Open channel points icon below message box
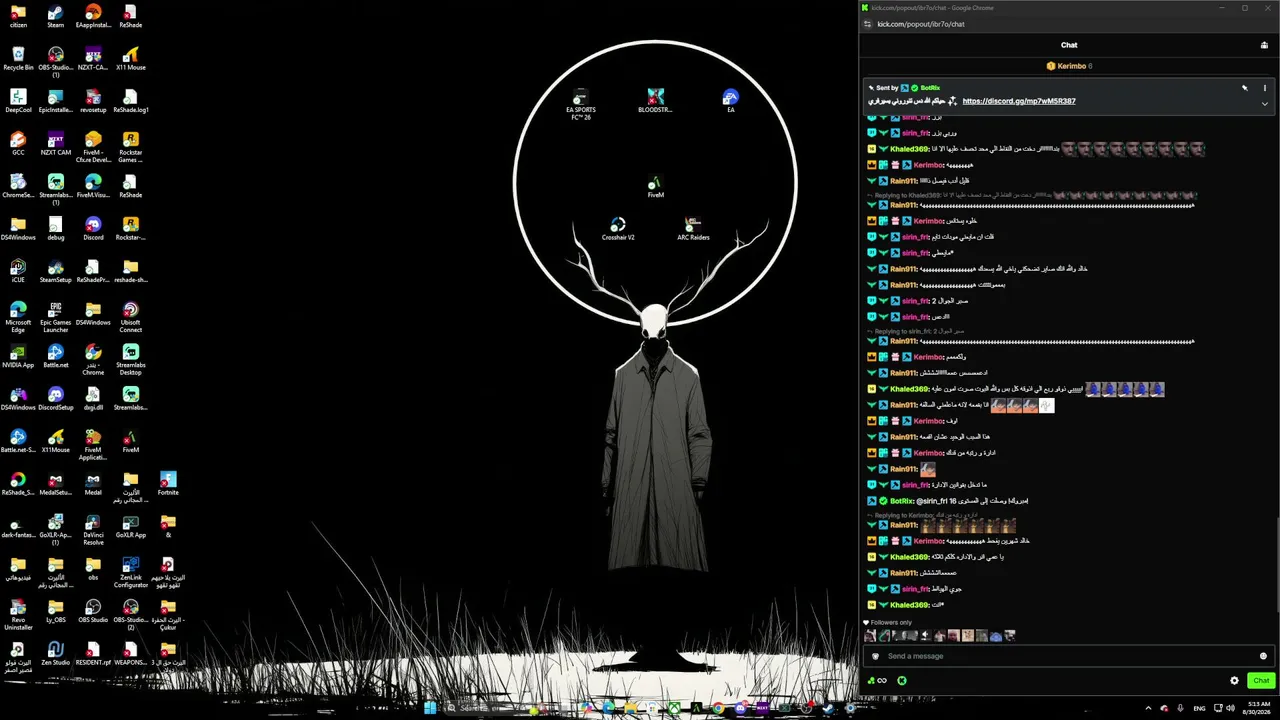This screenshot has width=1280, height=720. (877, 681)
